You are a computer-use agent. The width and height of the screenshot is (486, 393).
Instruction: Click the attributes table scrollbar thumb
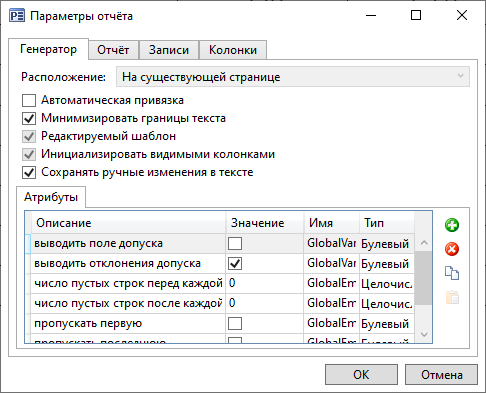(x=424, y=278)
